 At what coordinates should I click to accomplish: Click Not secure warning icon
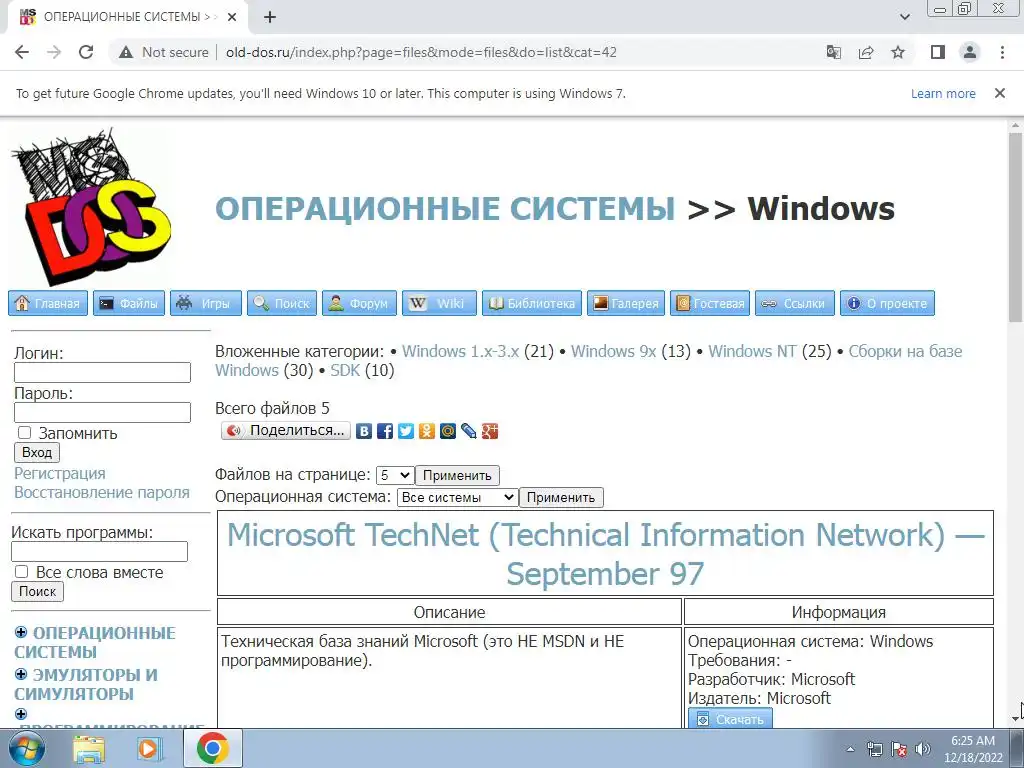(x=126, y=52)
